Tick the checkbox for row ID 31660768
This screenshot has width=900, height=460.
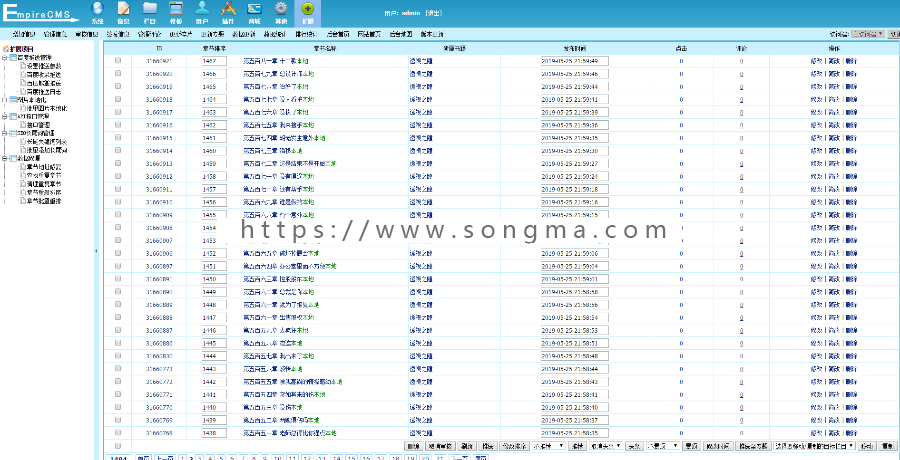click(x=118, y=433)
